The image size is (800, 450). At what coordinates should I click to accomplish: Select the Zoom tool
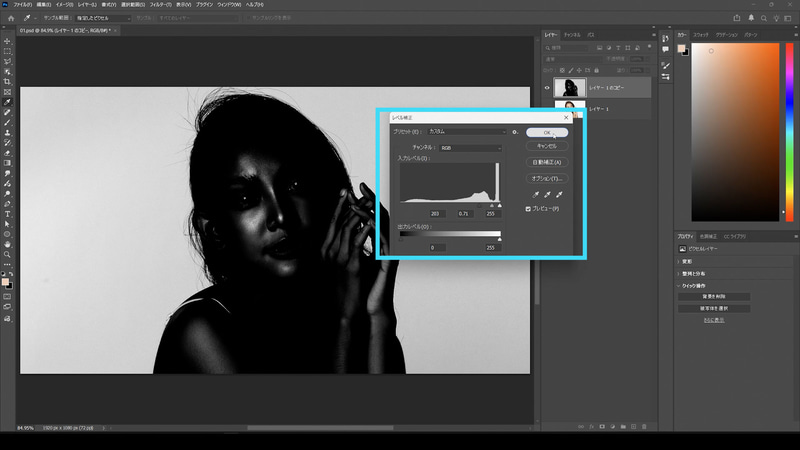click(x=7, y=254)
